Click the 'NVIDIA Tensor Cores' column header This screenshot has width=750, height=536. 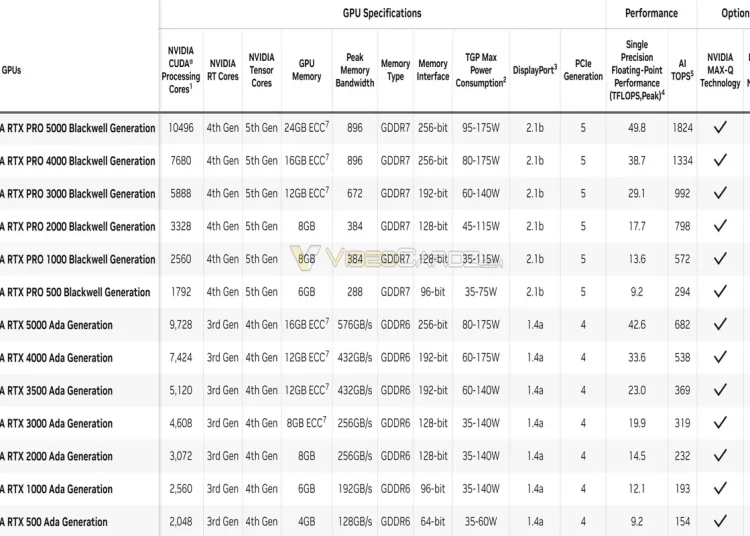pos(262,70)
